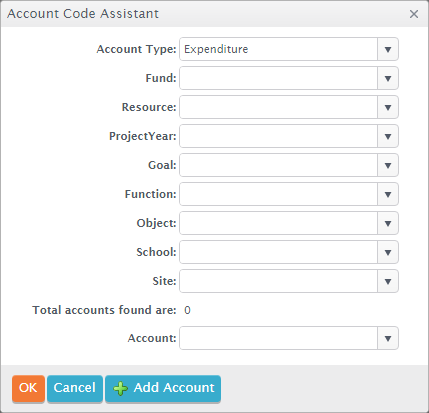The image size is (429, 413).
Task: Open the Function dropdown arrow
Action: point(388,194)
